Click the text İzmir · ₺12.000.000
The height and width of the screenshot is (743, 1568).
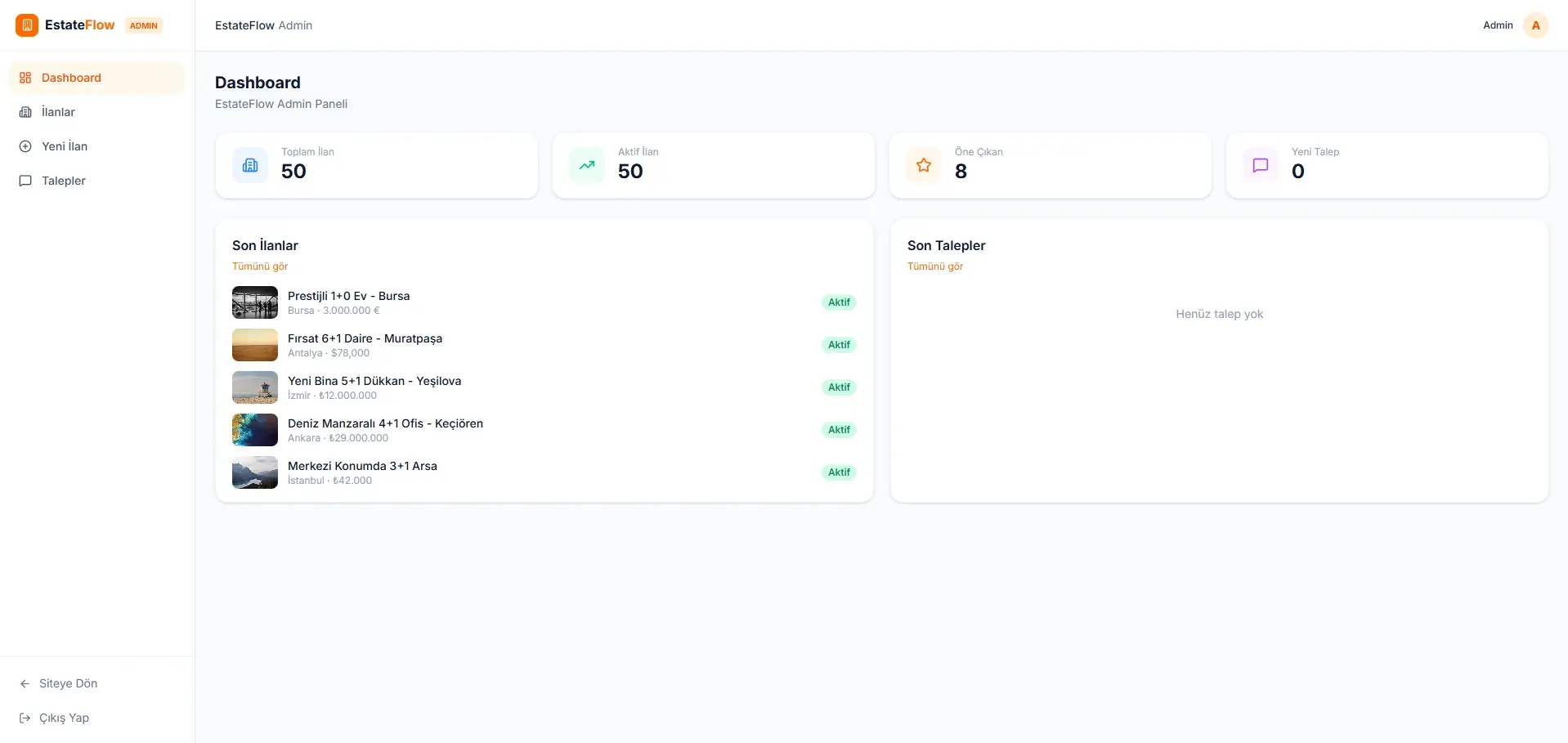pyautogui.click(x=332, y=396)
